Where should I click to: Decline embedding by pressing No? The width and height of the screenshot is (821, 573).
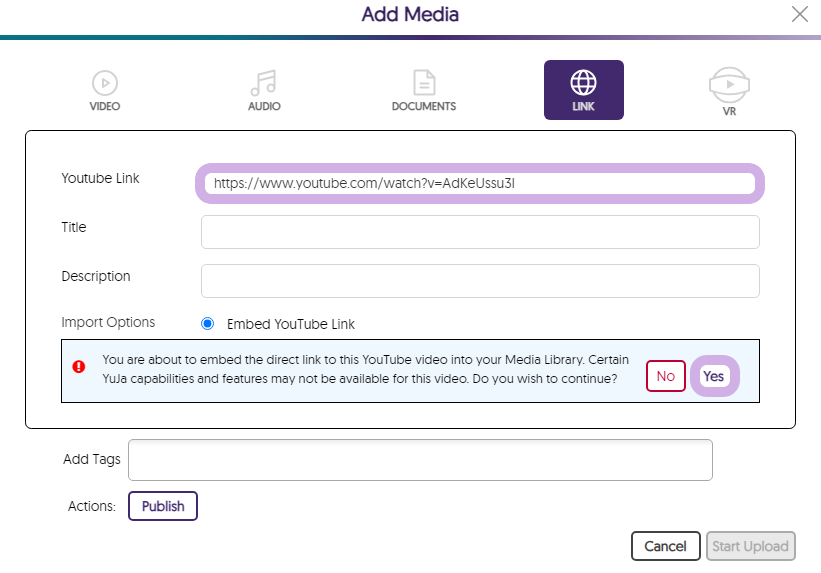[x=665, y=376]
